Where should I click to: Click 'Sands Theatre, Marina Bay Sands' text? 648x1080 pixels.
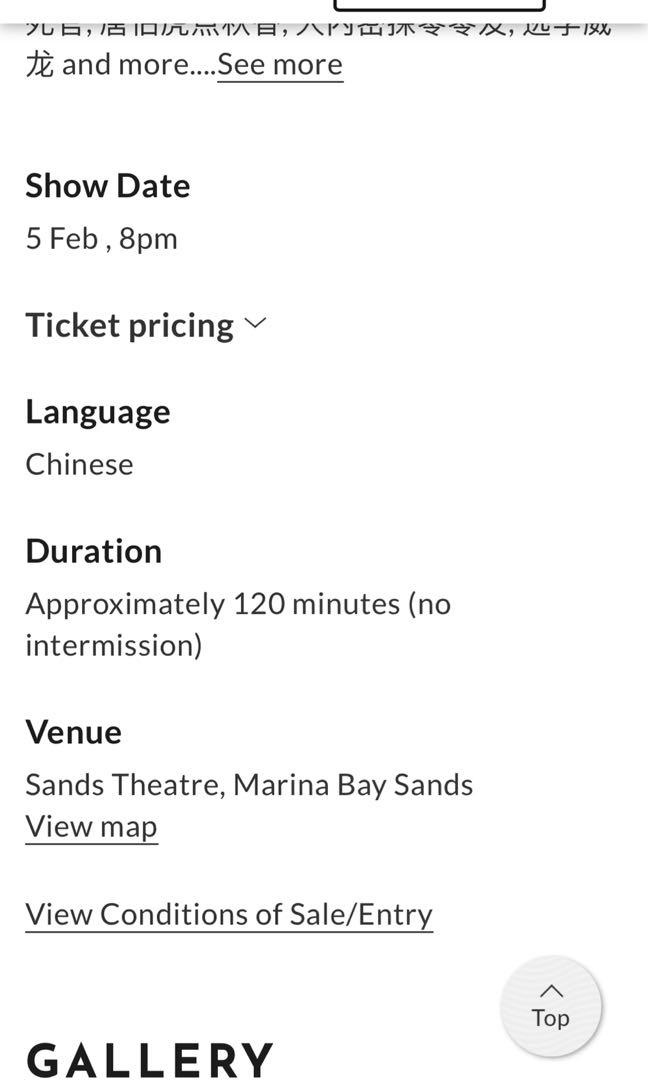(x=249, y=784)
